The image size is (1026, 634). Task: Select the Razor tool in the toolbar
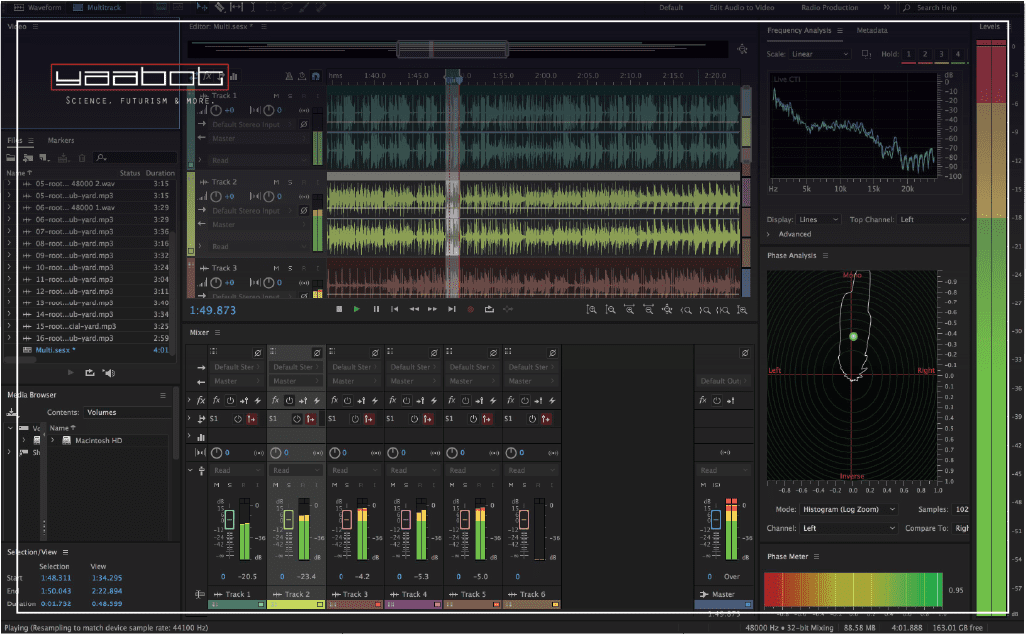(222, 6)
